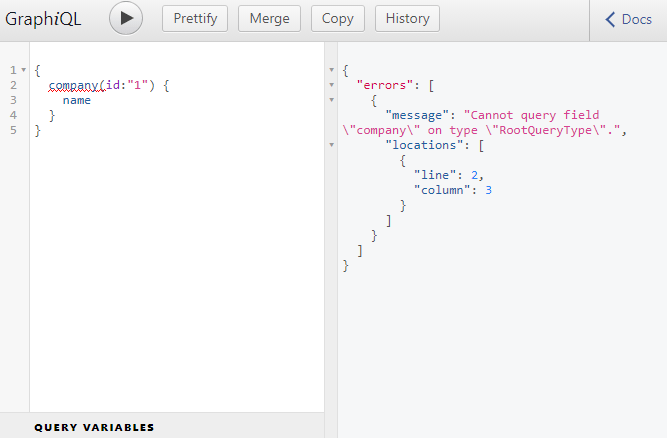The height and width of the screenshot is (438, 667).
Task: Collapse the root result object fold arrow
Action: pos(331,71)
